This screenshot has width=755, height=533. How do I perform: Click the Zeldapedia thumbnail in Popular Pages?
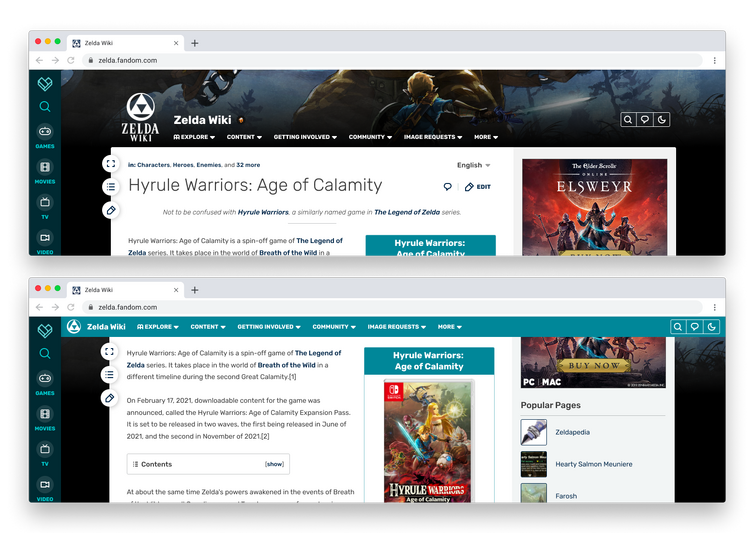pos(534,432)
